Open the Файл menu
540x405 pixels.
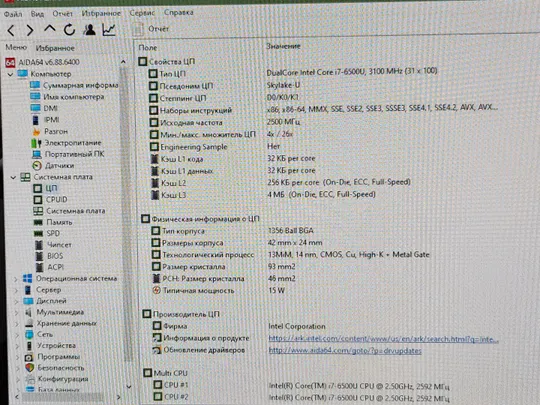[13, 14]
